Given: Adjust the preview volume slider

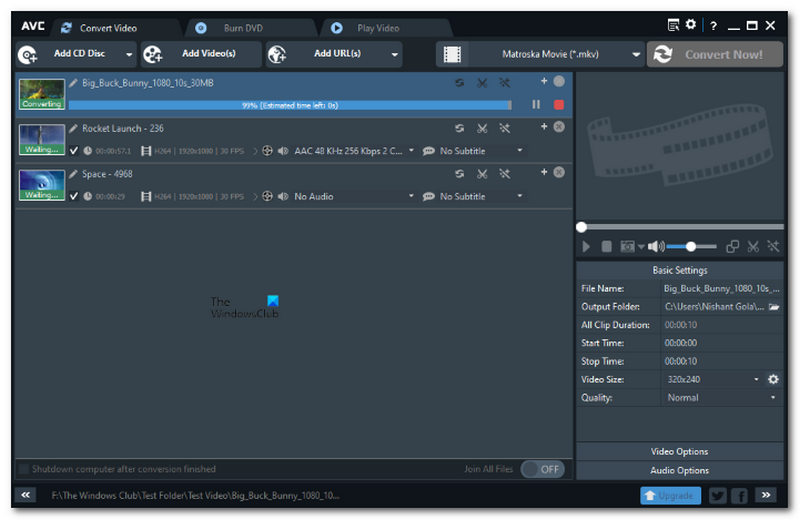Looking at the screenshot, I should [x=690, y=246].
